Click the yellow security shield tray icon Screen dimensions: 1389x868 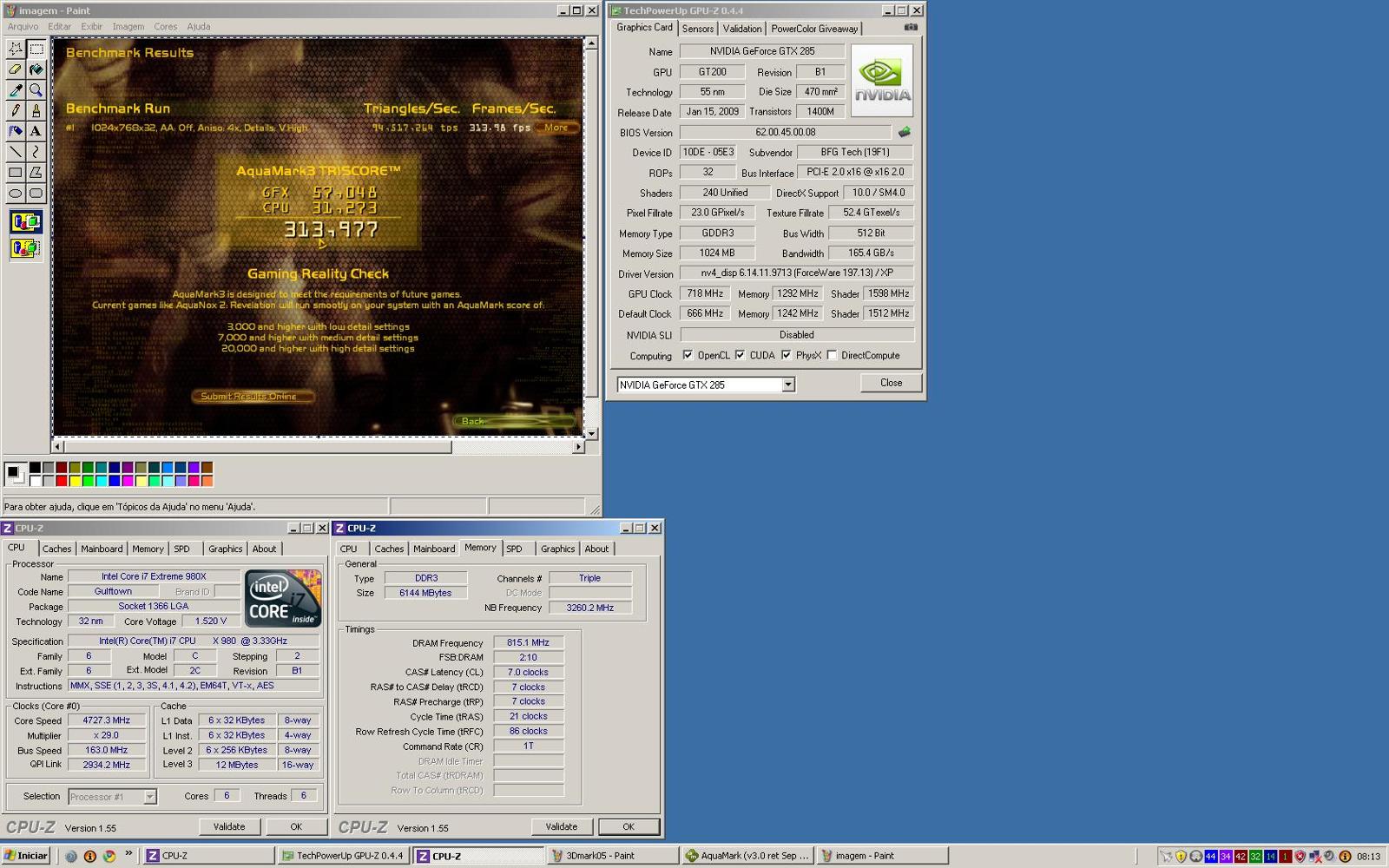point(1181,856)
